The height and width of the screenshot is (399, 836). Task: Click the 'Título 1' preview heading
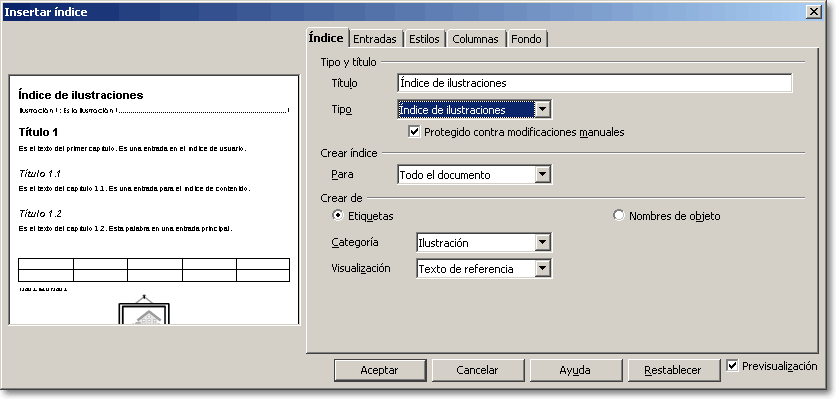click(x=38, y=132)
